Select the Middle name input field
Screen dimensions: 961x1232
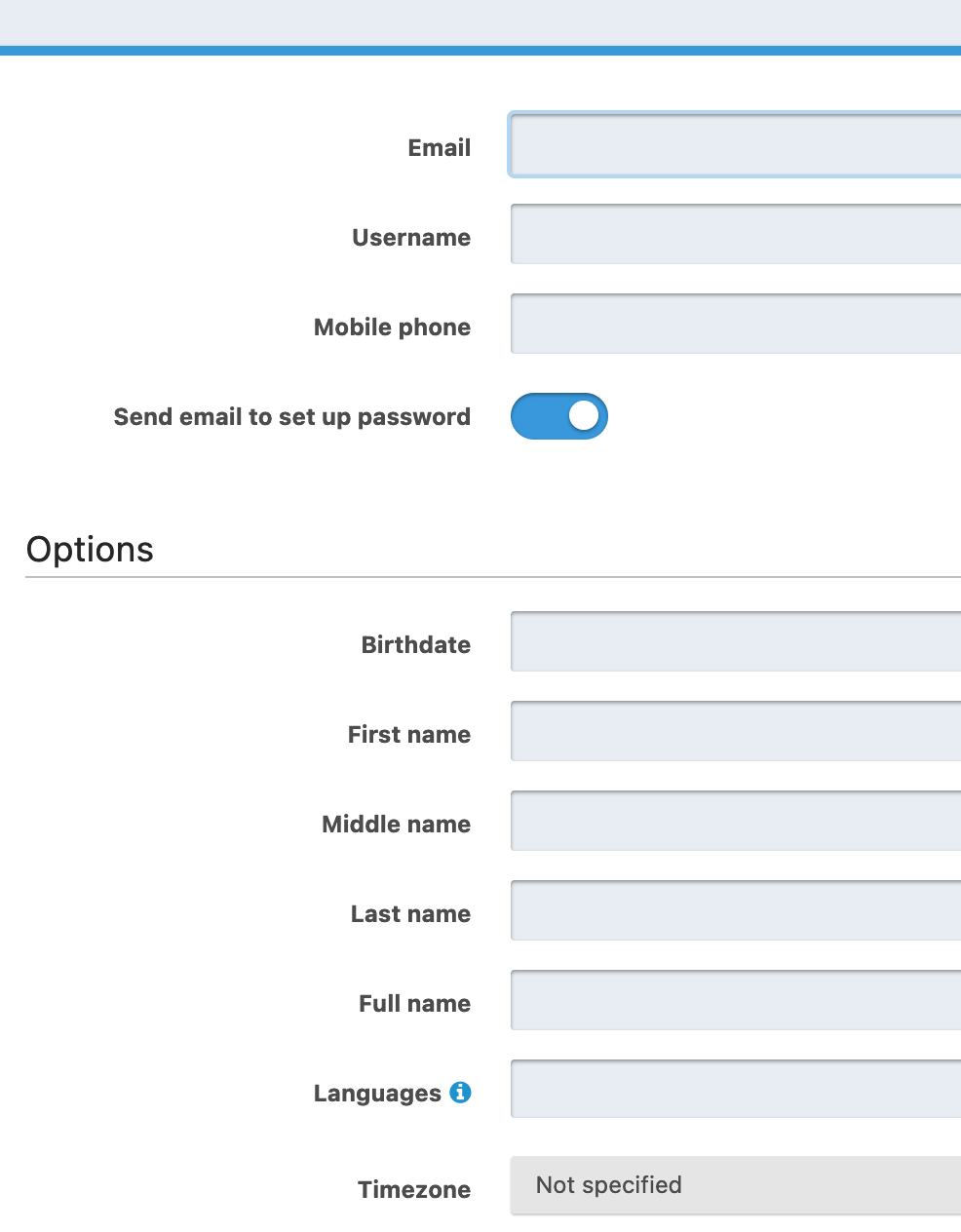(731, 821)
